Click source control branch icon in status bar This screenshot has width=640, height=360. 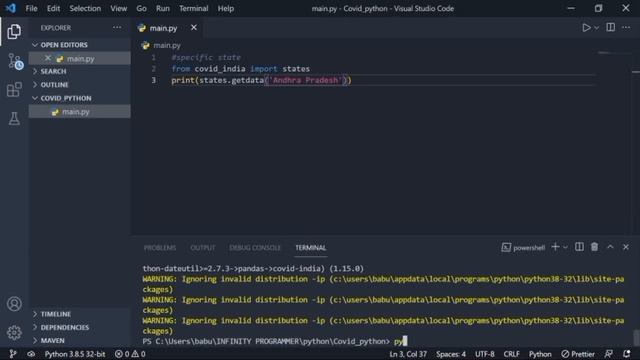[x=13, y=354]
